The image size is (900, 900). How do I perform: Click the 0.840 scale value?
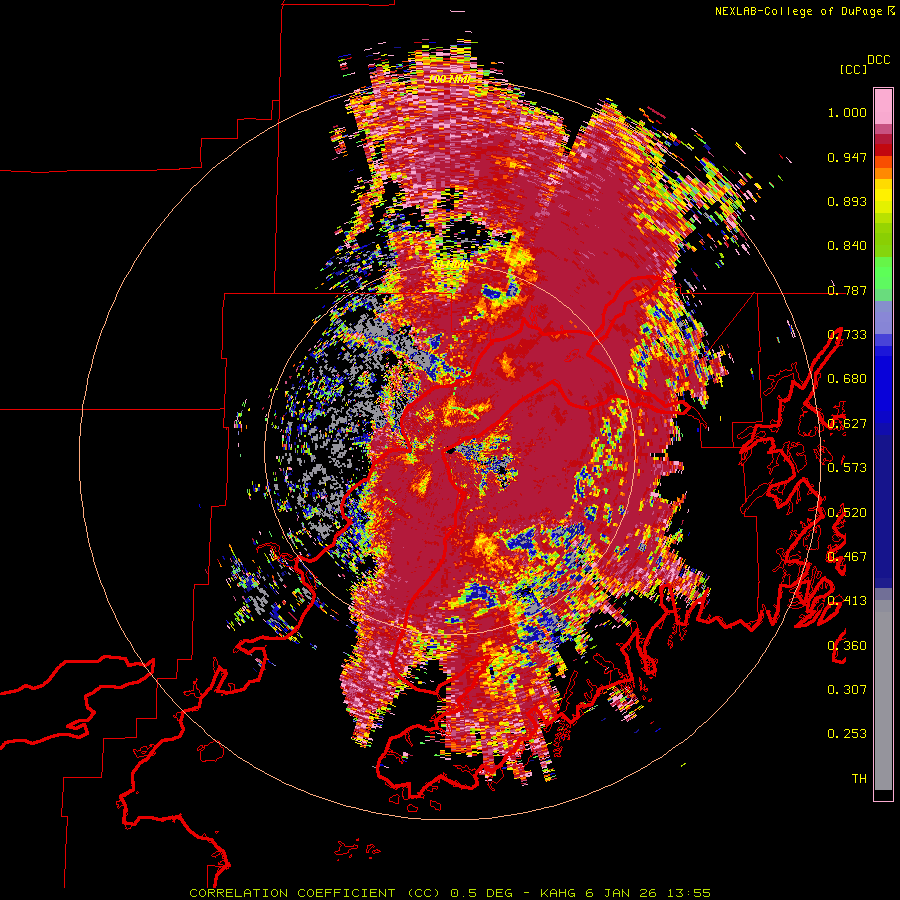coord(847,246)
